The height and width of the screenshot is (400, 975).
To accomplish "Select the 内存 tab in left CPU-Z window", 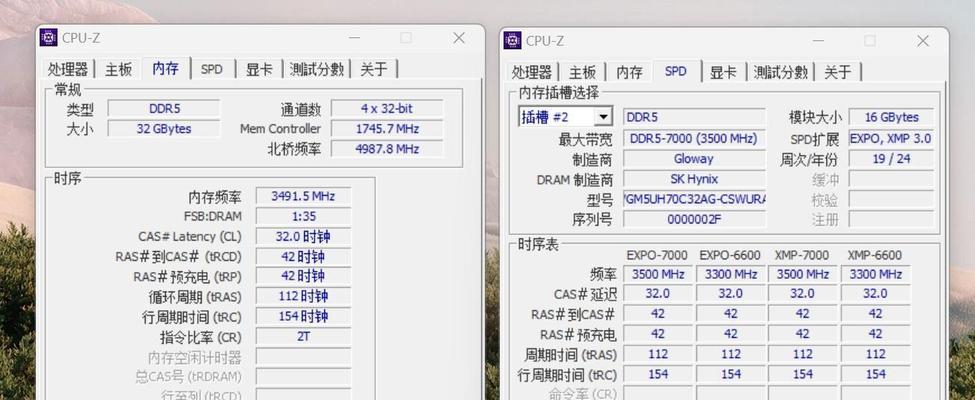I will 165,68.
